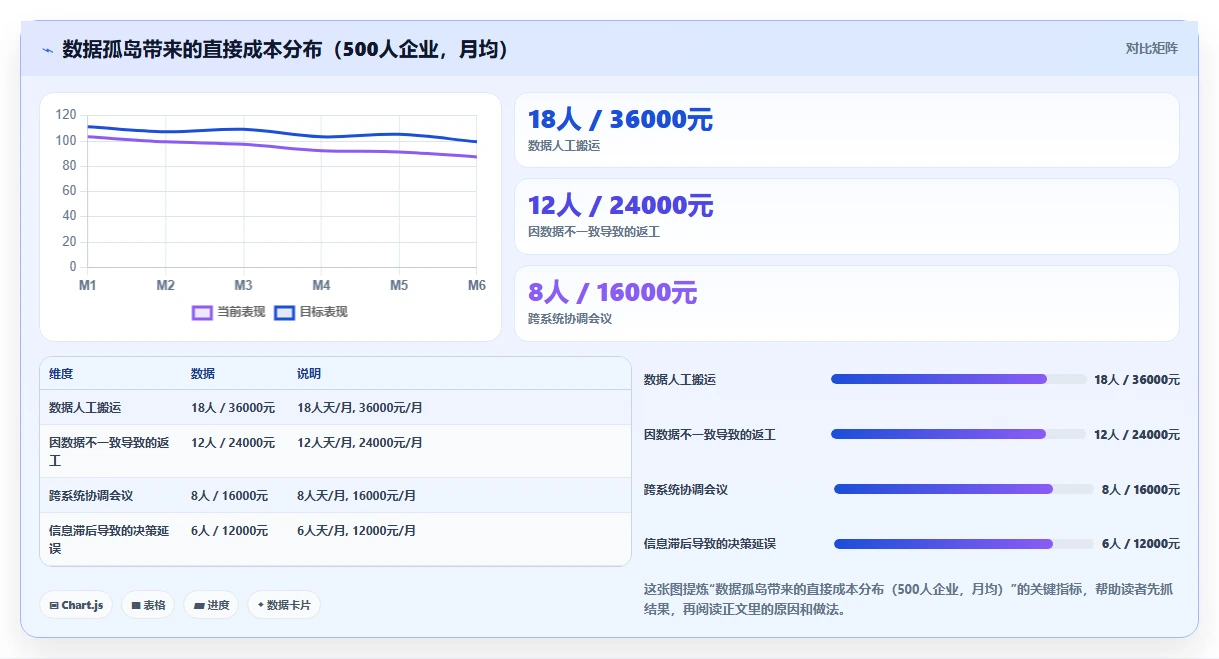
Task: Click the M1 axis label on chart
Action: click(88, 286)
